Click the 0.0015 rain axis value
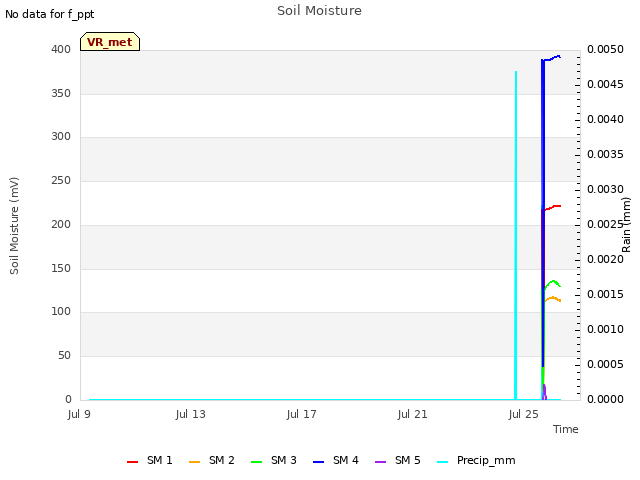Image resolution: width=640 pixels, height=480 pixels. pos(605,295)
